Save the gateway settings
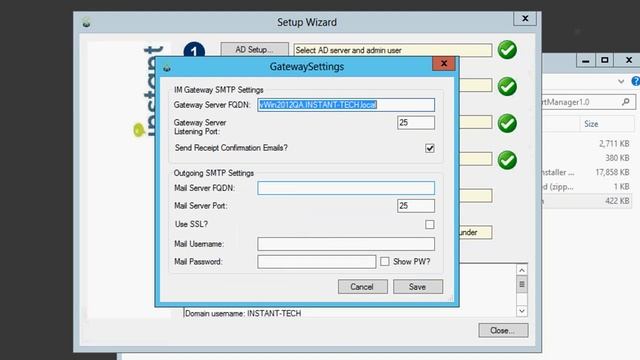Screen dimensions: 640x360 point(418,287)
